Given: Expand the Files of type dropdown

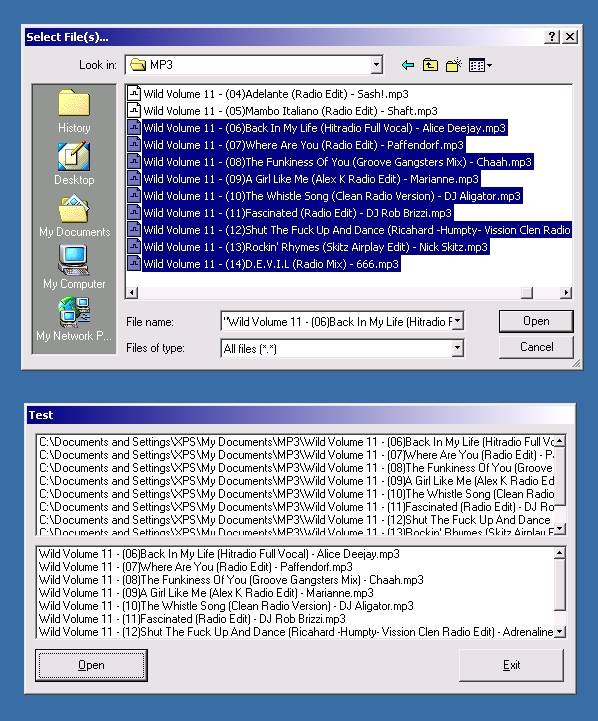Looking at the screenshot, I should 457,348.
